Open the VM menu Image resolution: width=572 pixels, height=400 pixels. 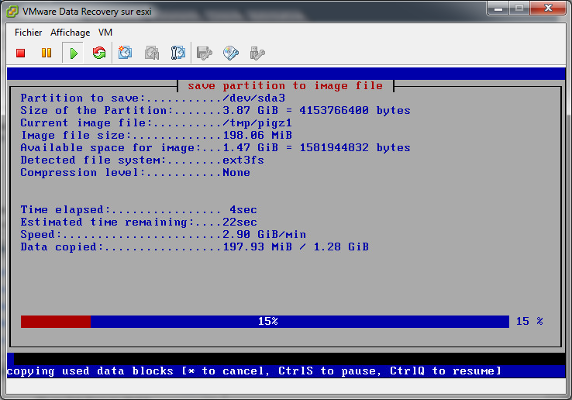[105, 33]
